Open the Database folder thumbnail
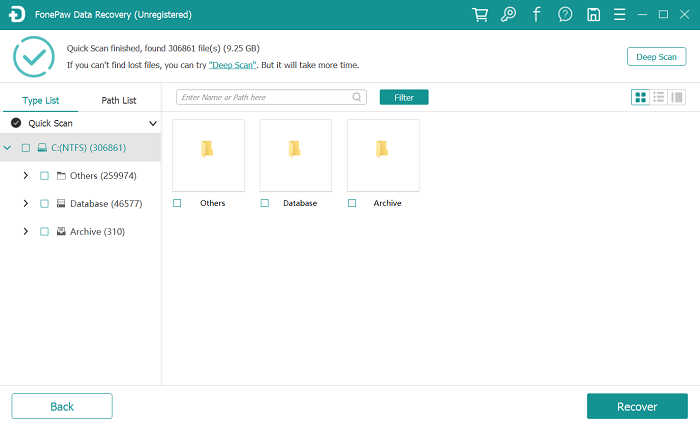 pos(296,155)
